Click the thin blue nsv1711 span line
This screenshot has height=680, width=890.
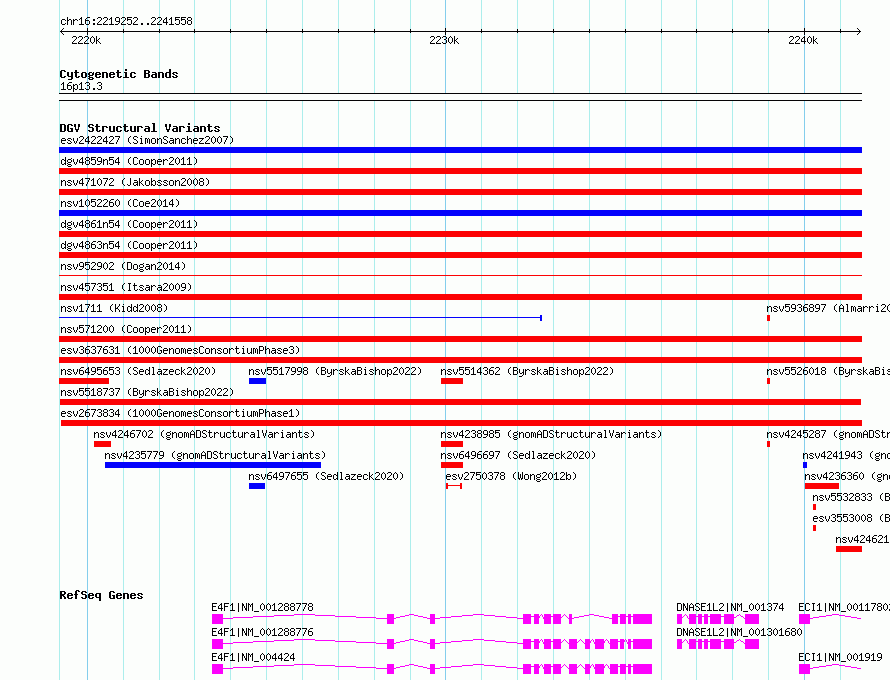point(300,318)
